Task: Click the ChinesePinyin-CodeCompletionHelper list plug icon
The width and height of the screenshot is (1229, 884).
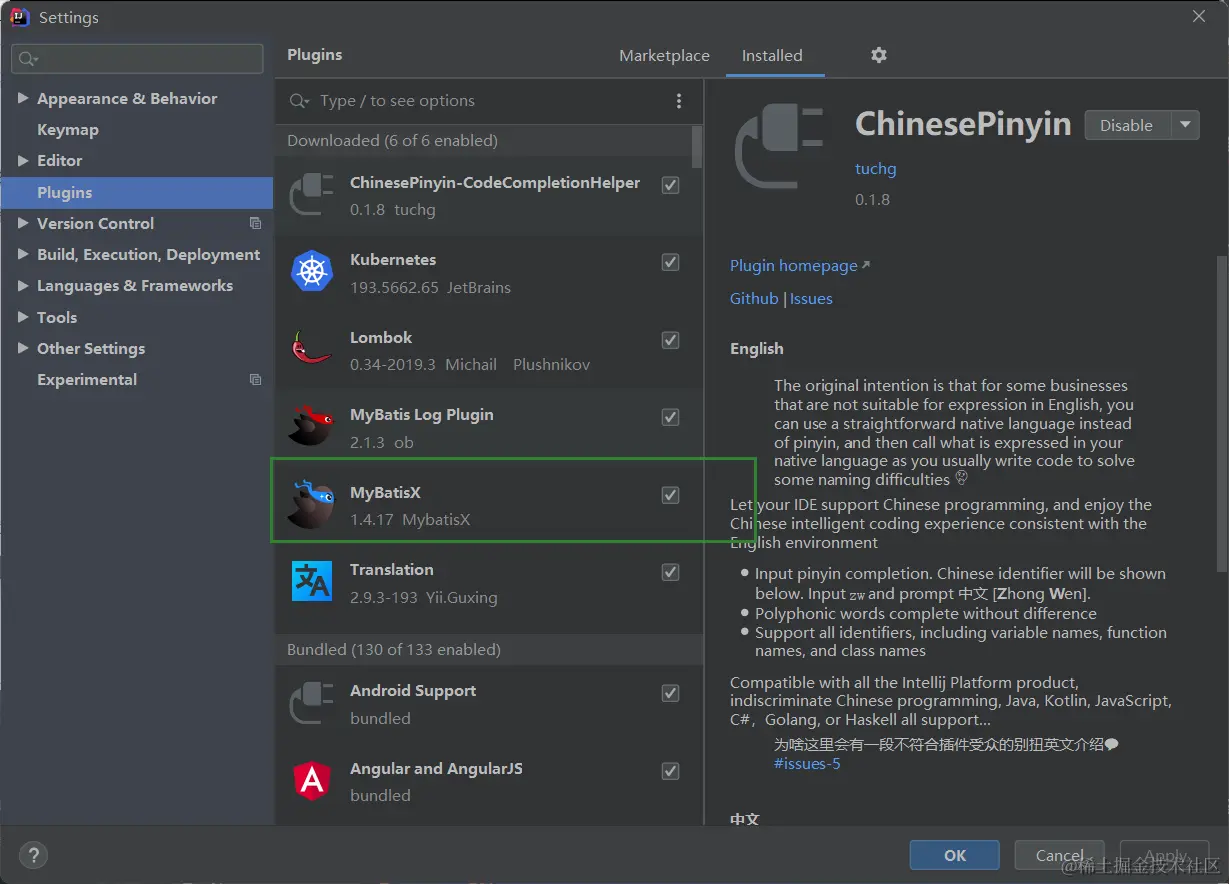Action: (311, 194)
